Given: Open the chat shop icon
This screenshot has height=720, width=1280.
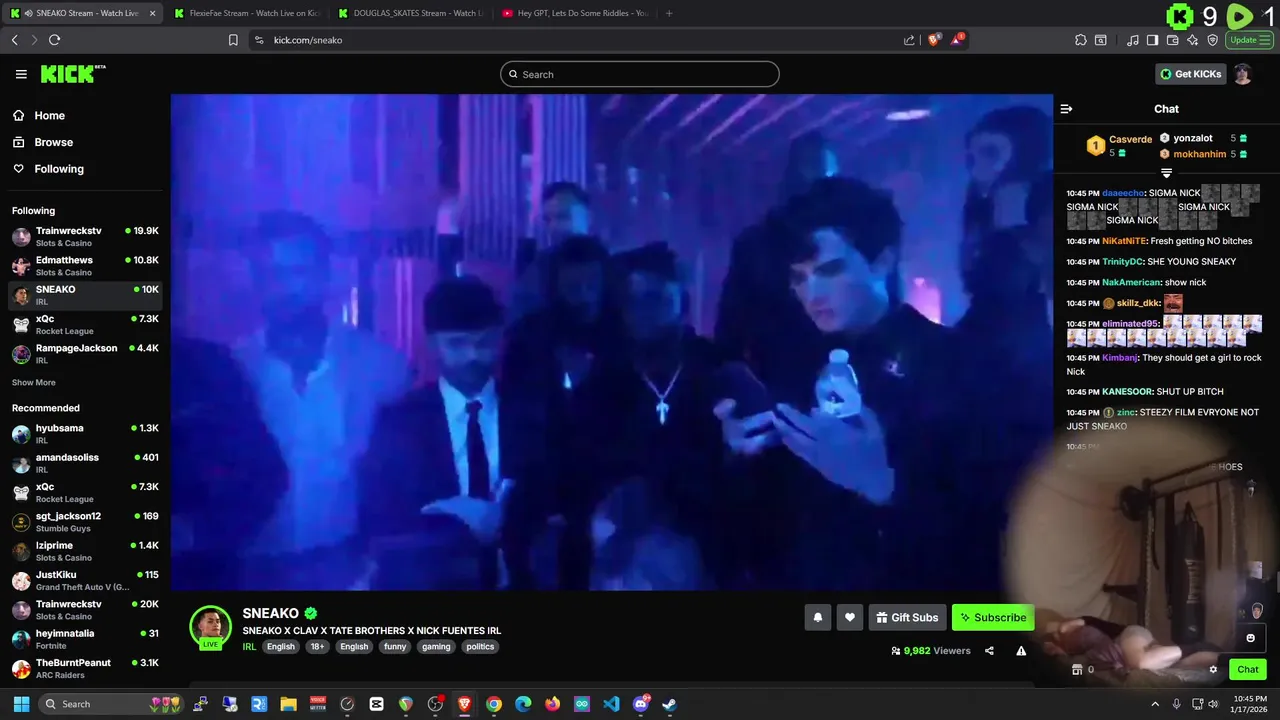Looking at the screenshot, I should [x=1077, y=670].
